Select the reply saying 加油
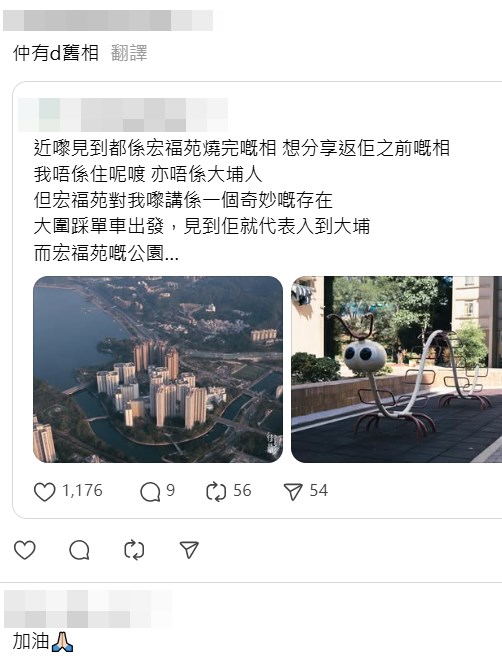Image resolution: width=502 pixels, height=670 pixels. [x=43, y=641]
